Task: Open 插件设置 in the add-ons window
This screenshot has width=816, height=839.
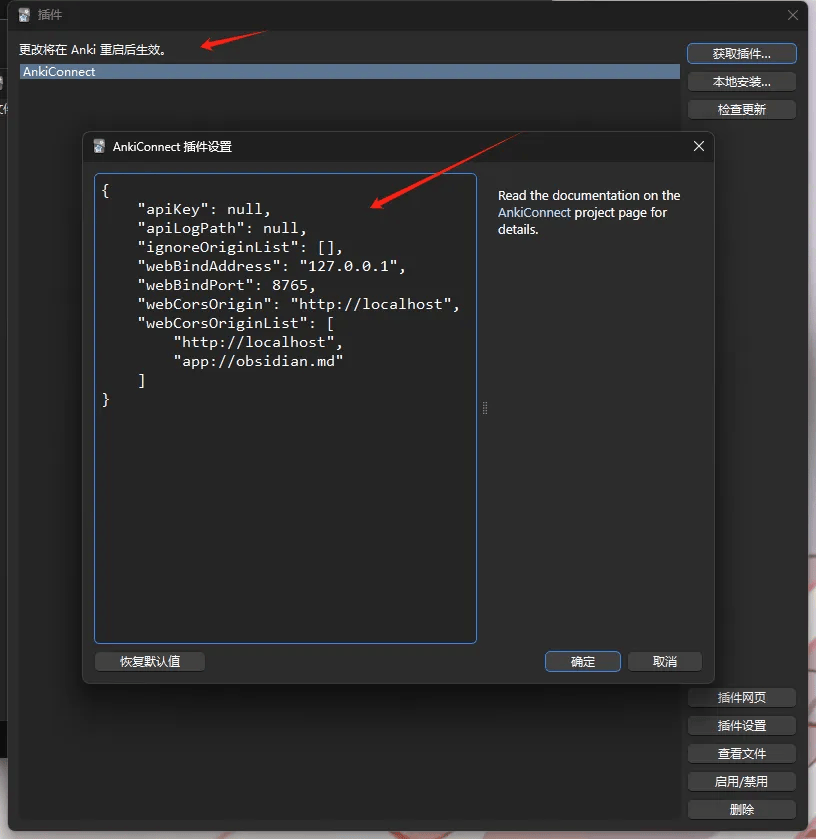Action: pos(742,726)
